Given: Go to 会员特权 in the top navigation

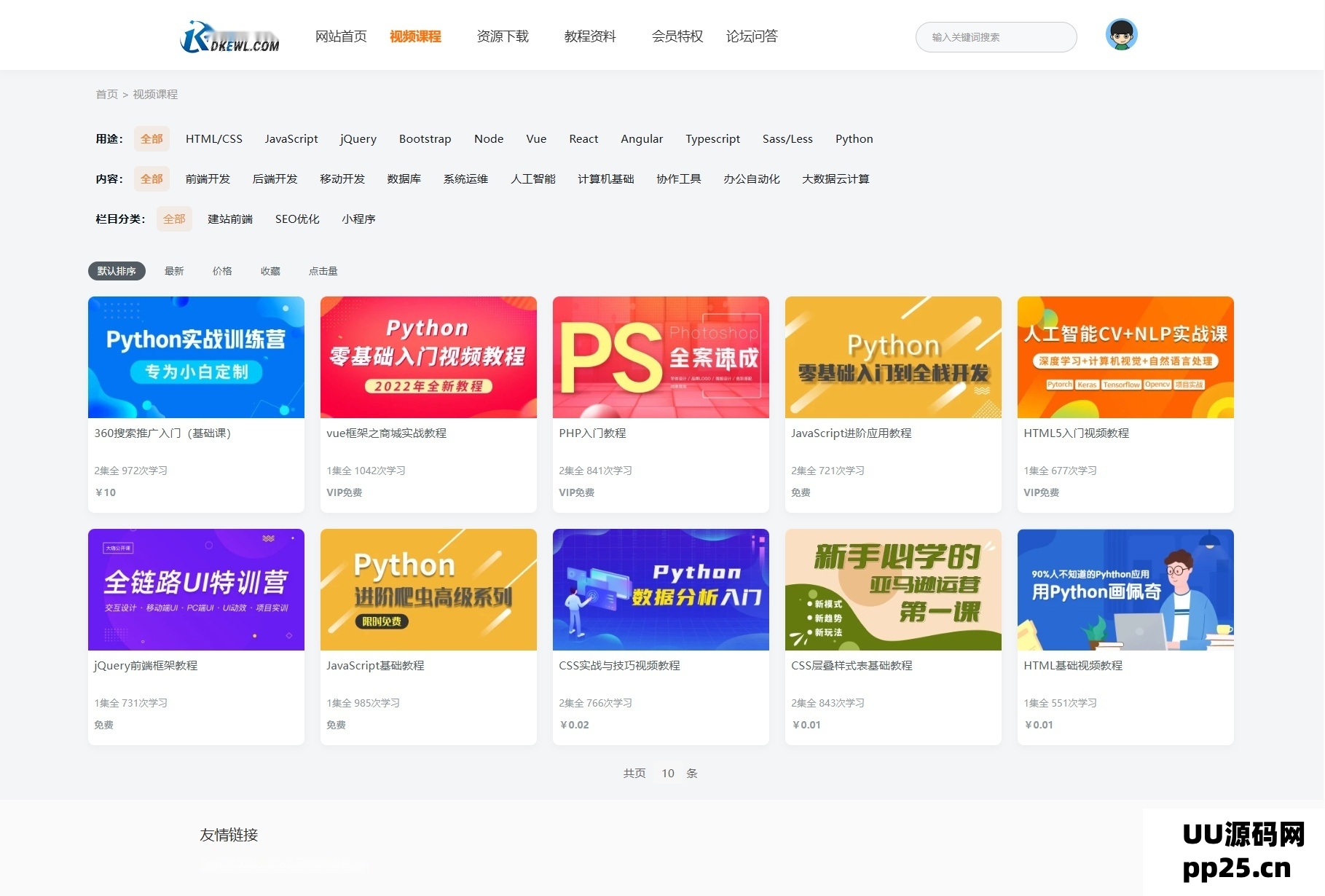Looking at the screenshot, I should pos(677,36).
